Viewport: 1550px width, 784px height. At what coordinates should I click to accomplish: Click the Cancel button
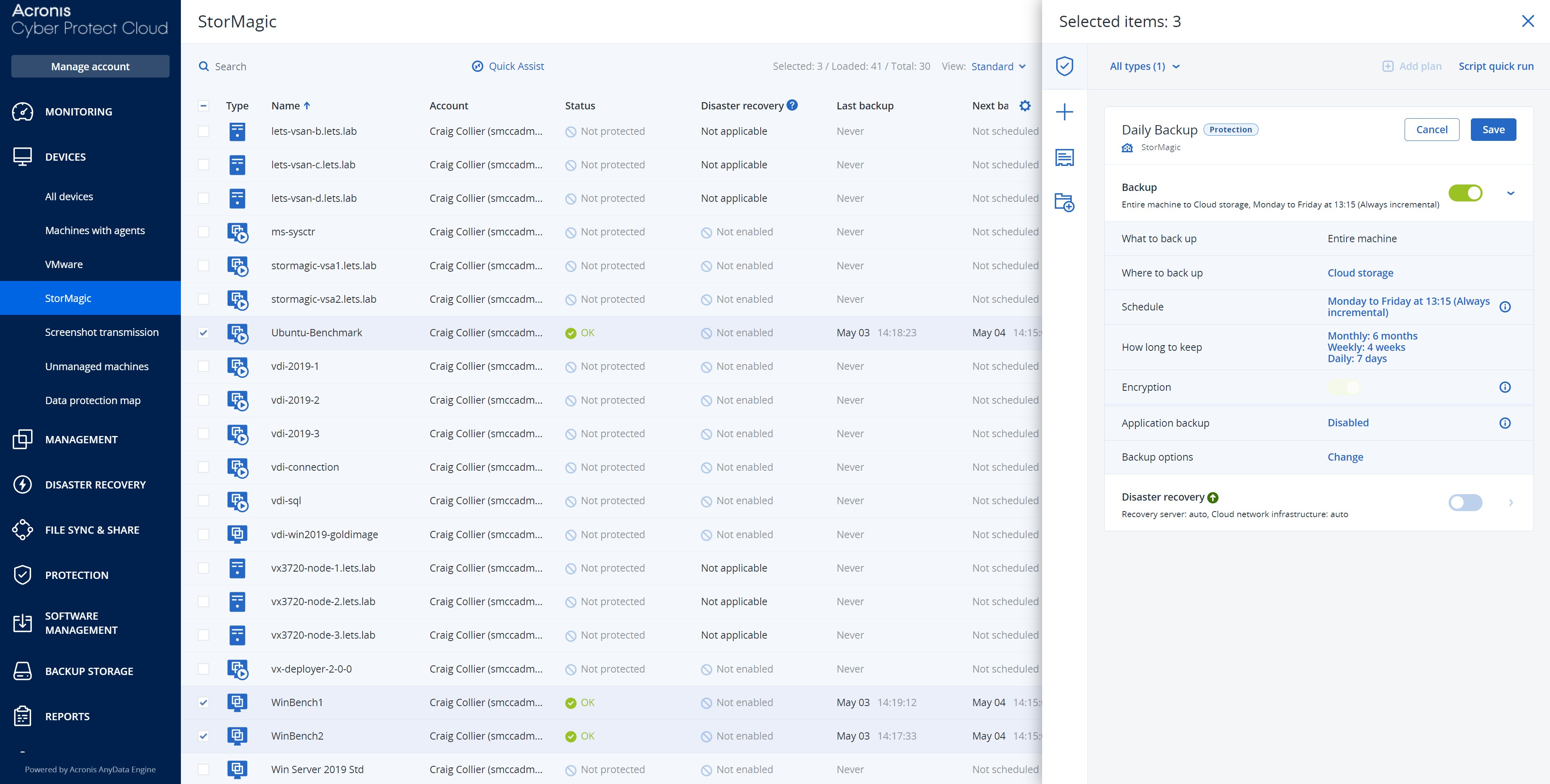click(1431, 129)
